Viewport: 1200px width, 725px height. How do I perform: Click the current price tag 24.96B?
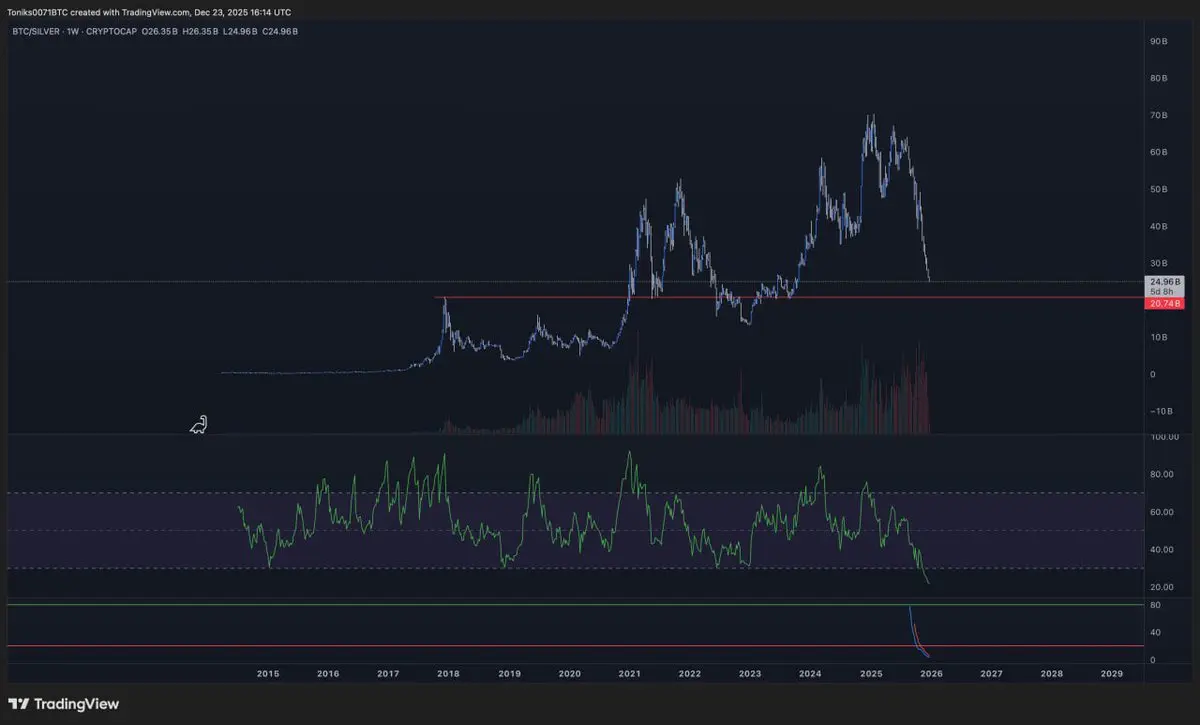tap(1165, 281)
